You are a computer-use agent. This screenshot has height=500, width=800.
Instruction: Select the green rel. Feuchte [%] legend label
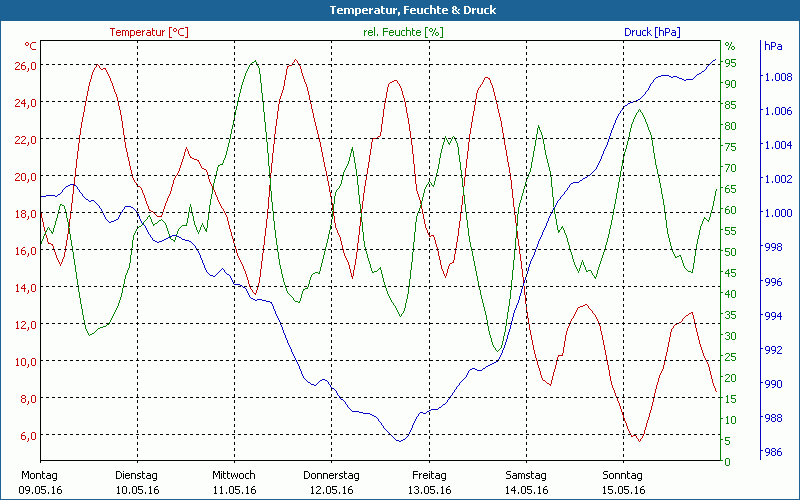click(x=401, y=32)
